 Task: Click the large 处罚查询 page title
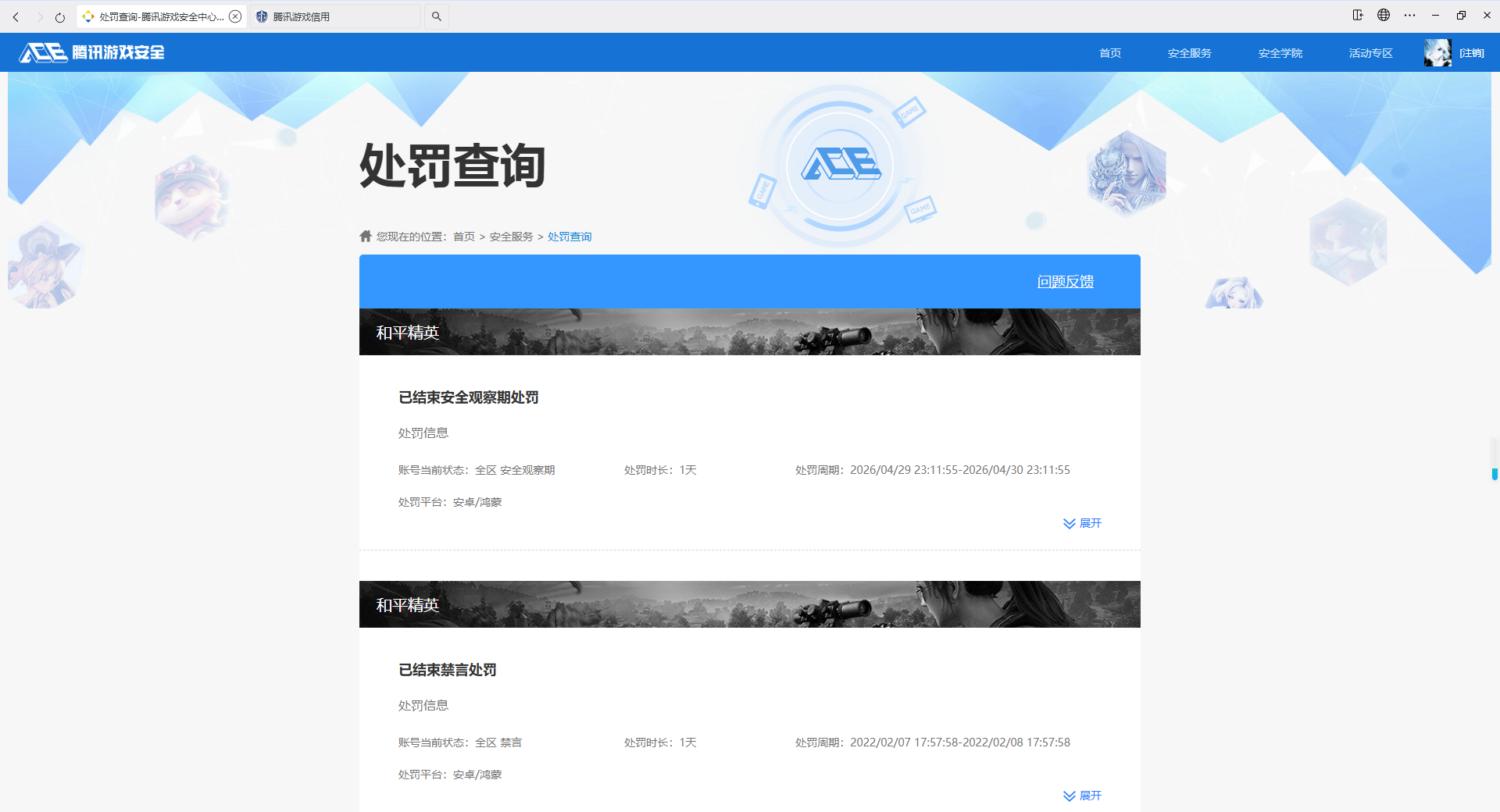point(452,166)
